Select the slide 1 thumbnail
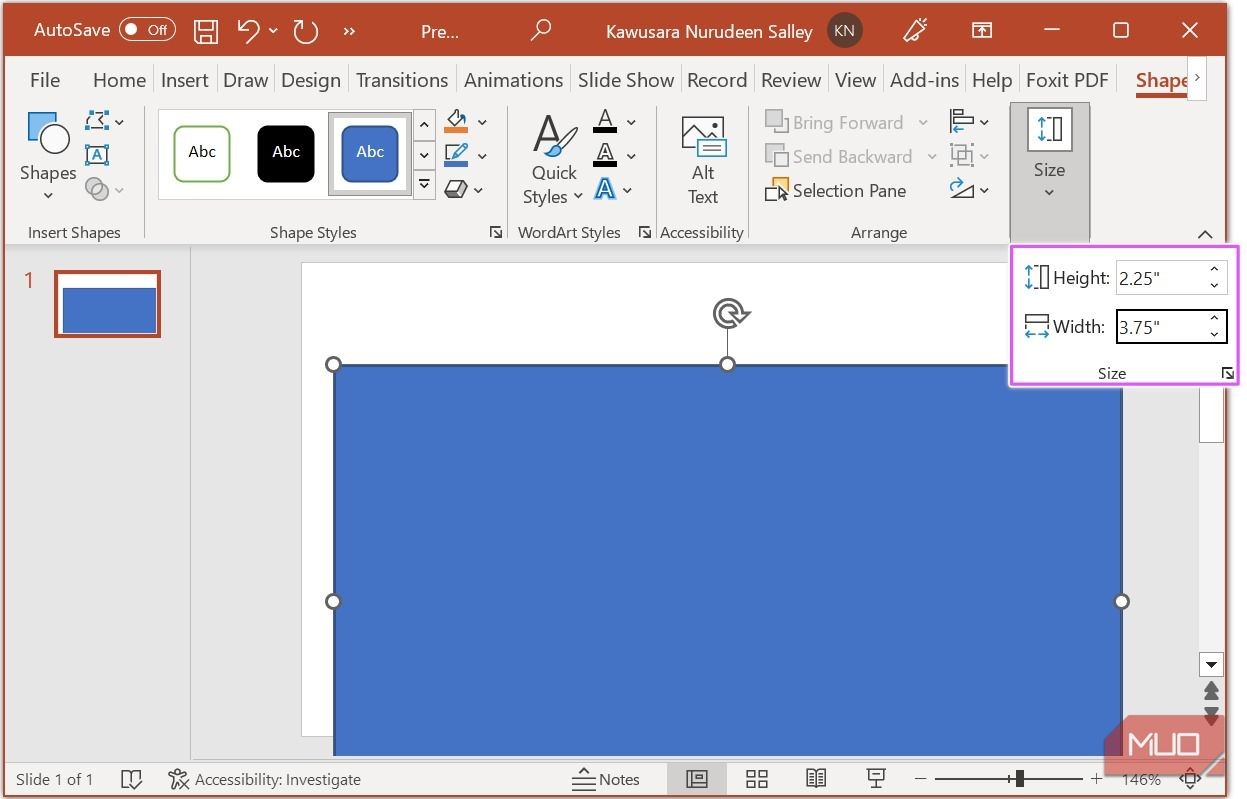This screenshot has width=1247, height=799. point(107,304)
